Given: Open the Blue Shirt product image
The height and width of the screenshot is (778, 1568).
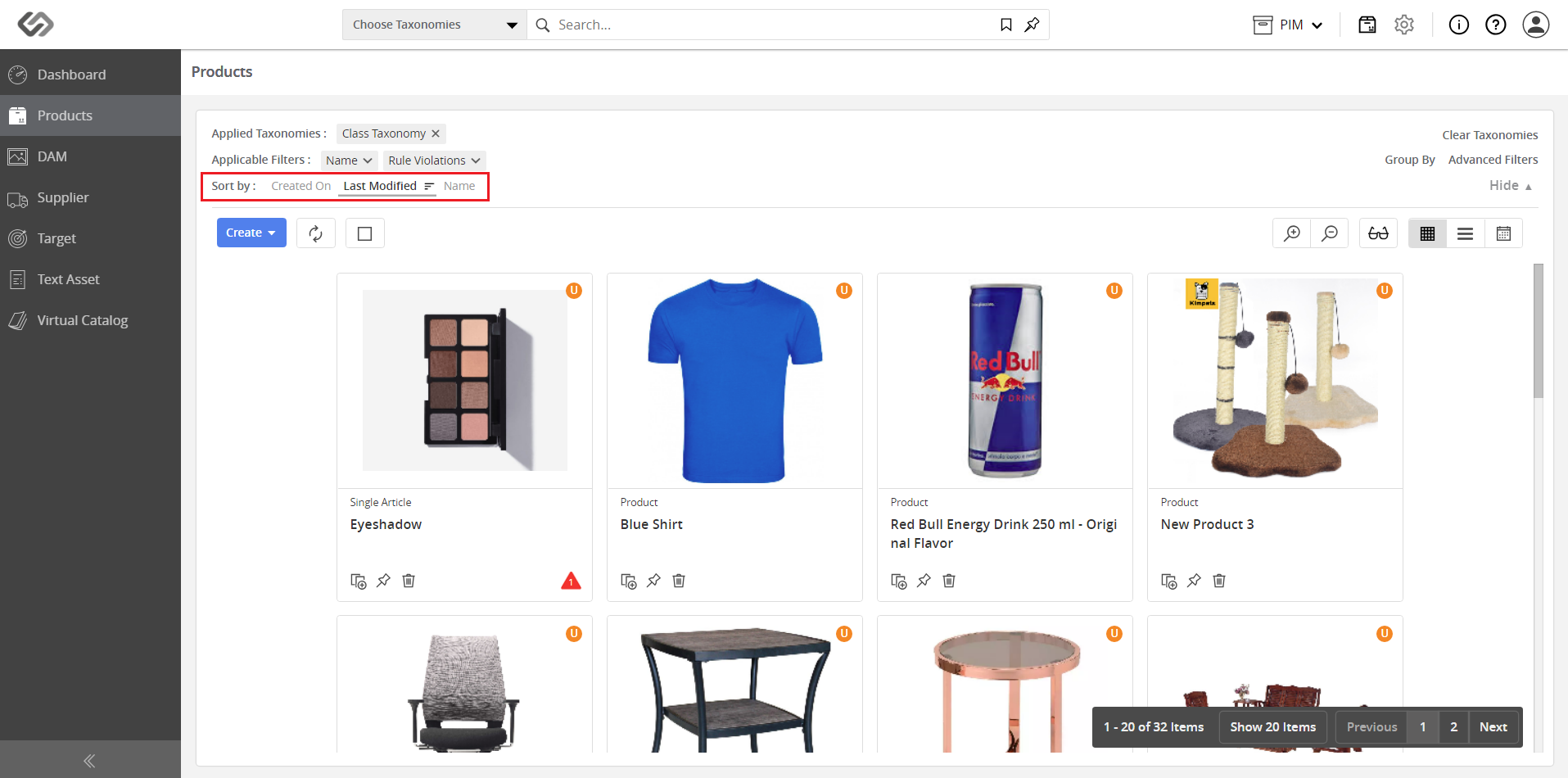Looking at the screenshot, I should point(735,380).
